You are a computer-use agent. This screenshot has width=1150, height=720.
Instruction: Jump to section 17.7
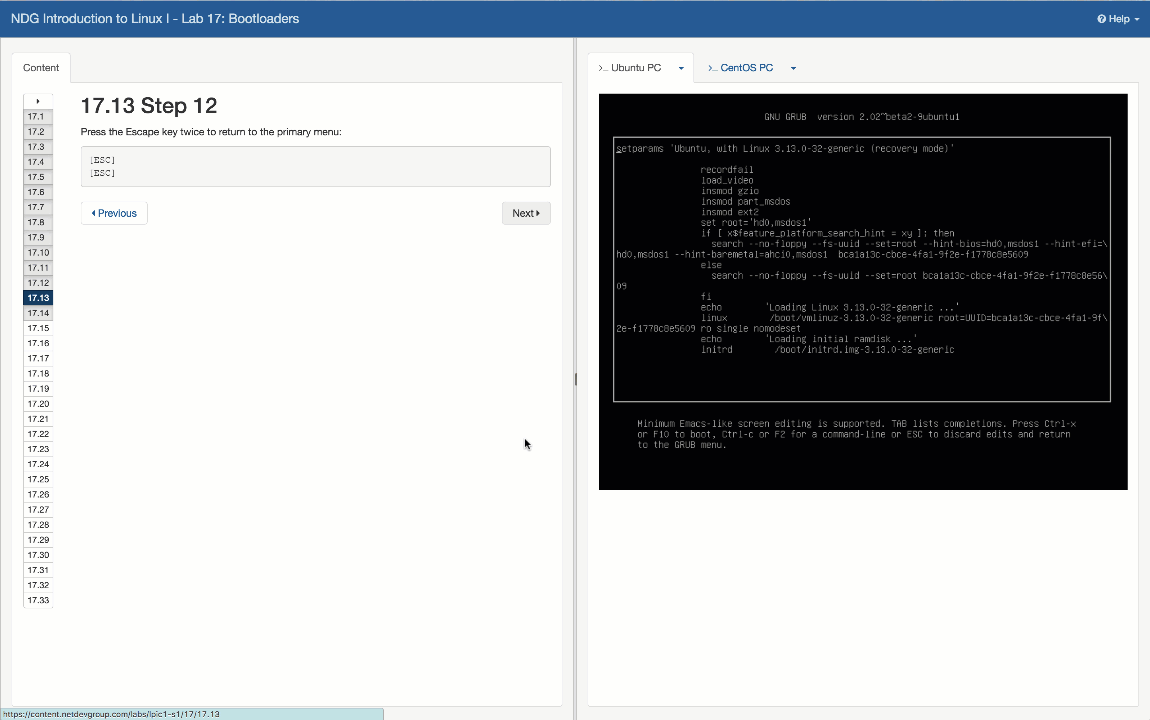coord(38,207)
